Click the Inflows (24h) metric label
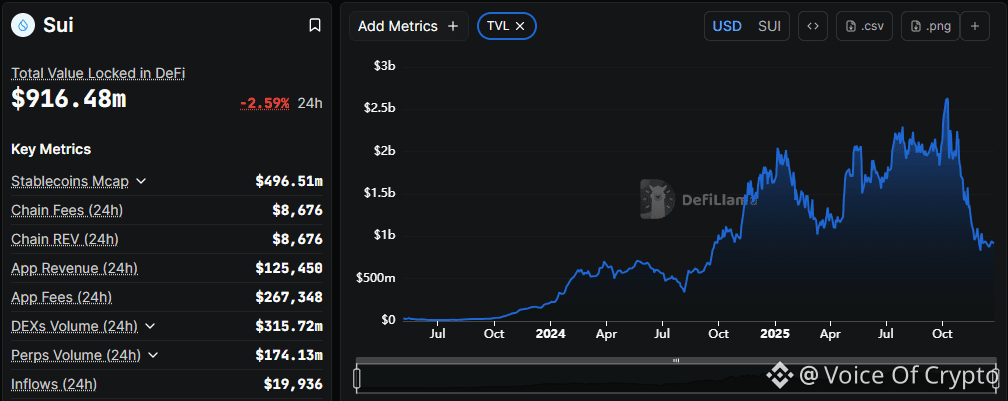The width and height of the screenshot is (1008, 401). [54, 384]
